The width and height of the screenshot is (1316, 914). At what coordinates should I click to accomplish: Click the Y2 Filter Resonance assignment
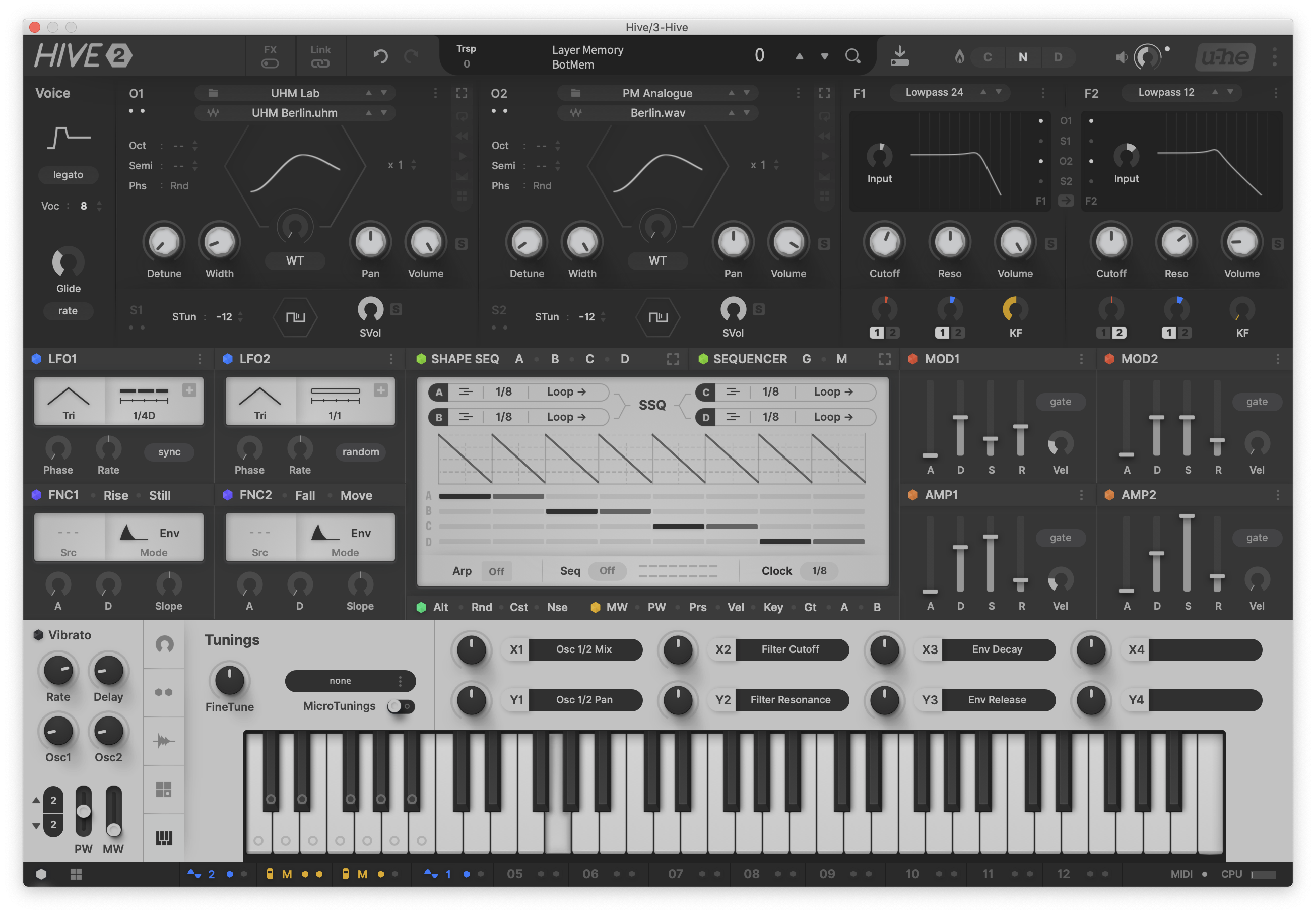pyautogui.click(x=791, y=700)
